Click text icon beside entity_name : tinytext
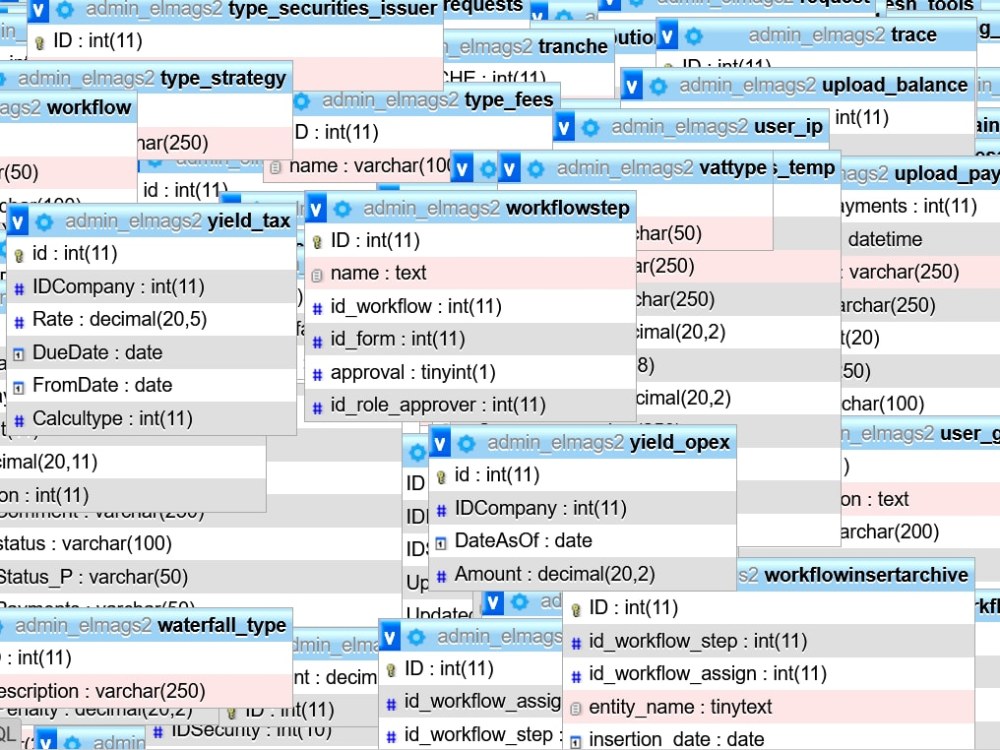 tap(575, 709)
